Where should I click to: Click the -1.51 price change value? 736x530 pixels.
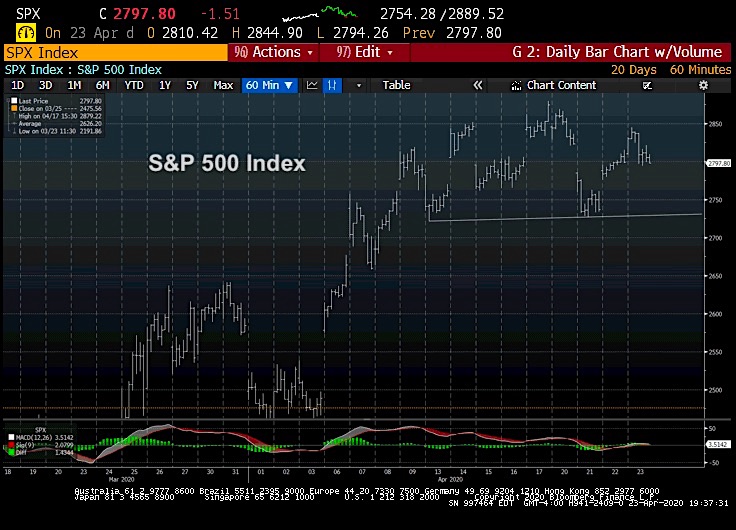pos(220,14)
